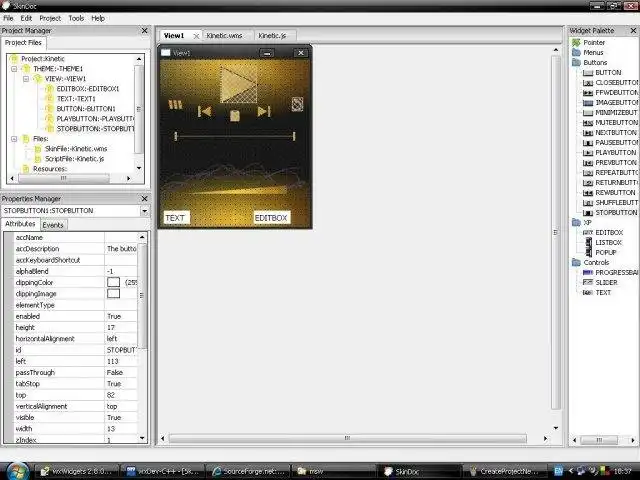Open the File menu
The height and width of the screenshot is (480, 640).
click(8, 18)
